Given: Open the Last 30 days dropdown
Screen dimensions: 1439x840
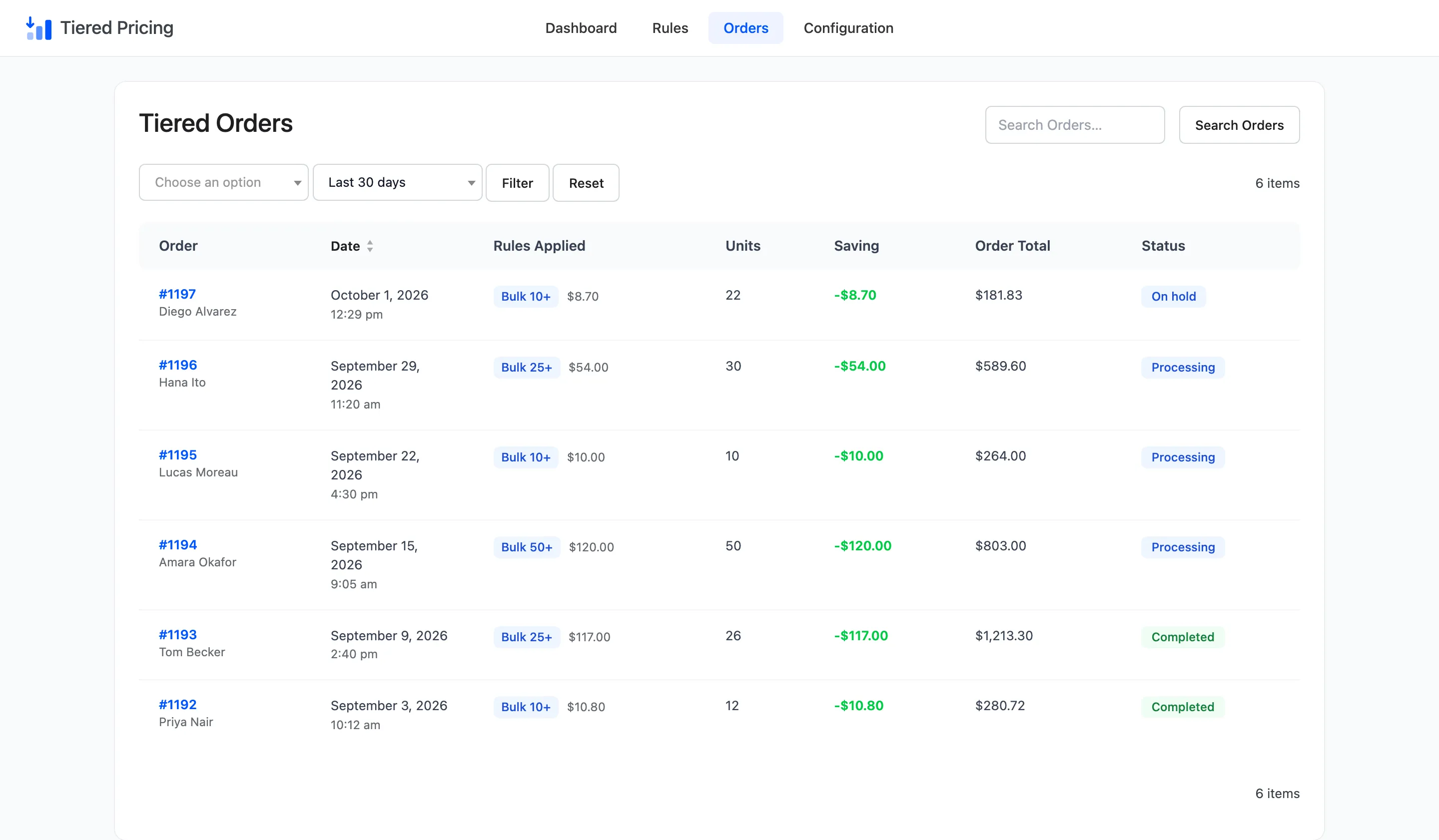Looking at the screenshot, I should tap(397, 183).
